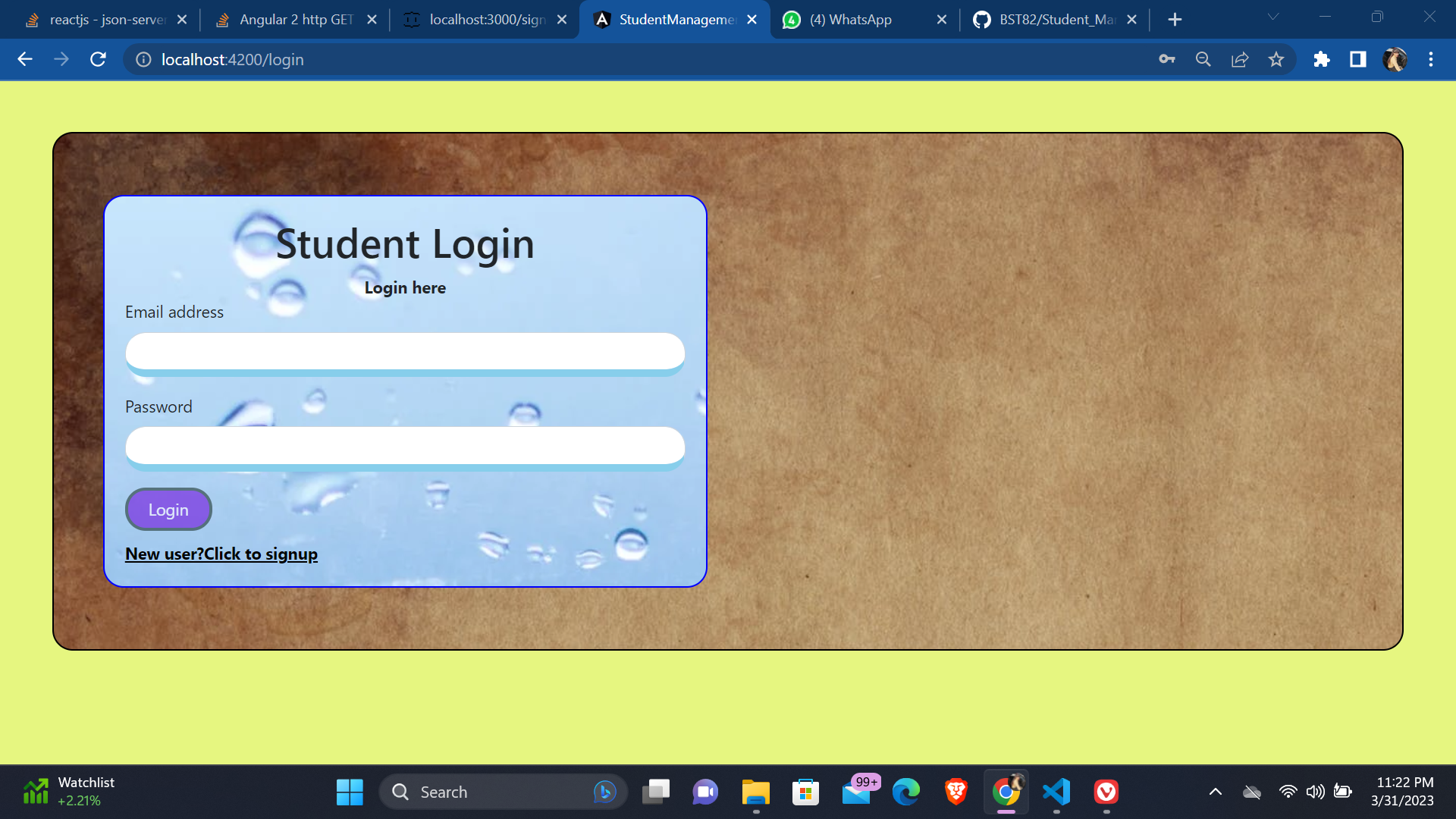Click the search magnifier icon in the toolbar
Screen dimensions: 1456x819
[x=1203, y=59]
